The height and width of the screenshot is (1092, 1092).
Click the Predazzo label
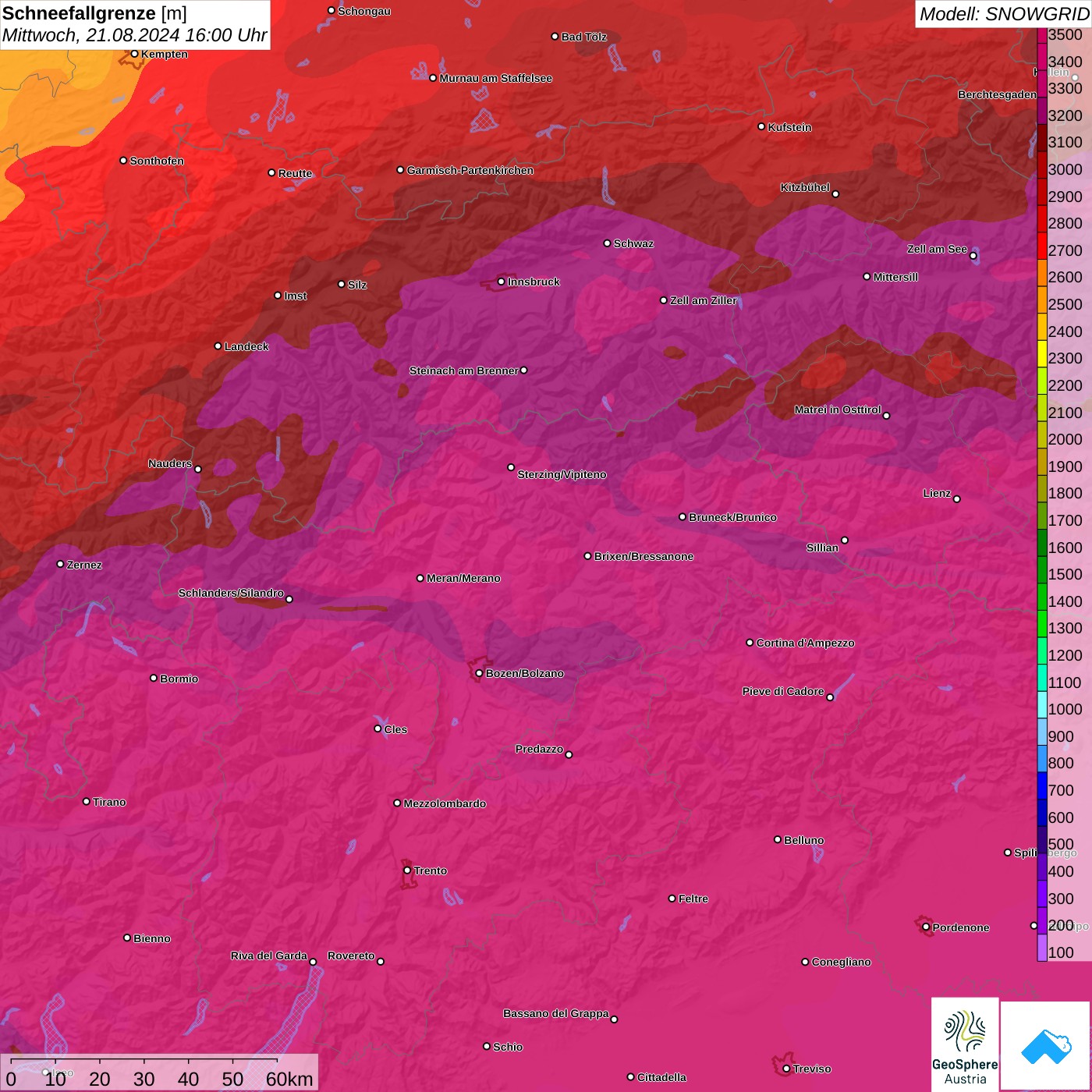(539, 749)
